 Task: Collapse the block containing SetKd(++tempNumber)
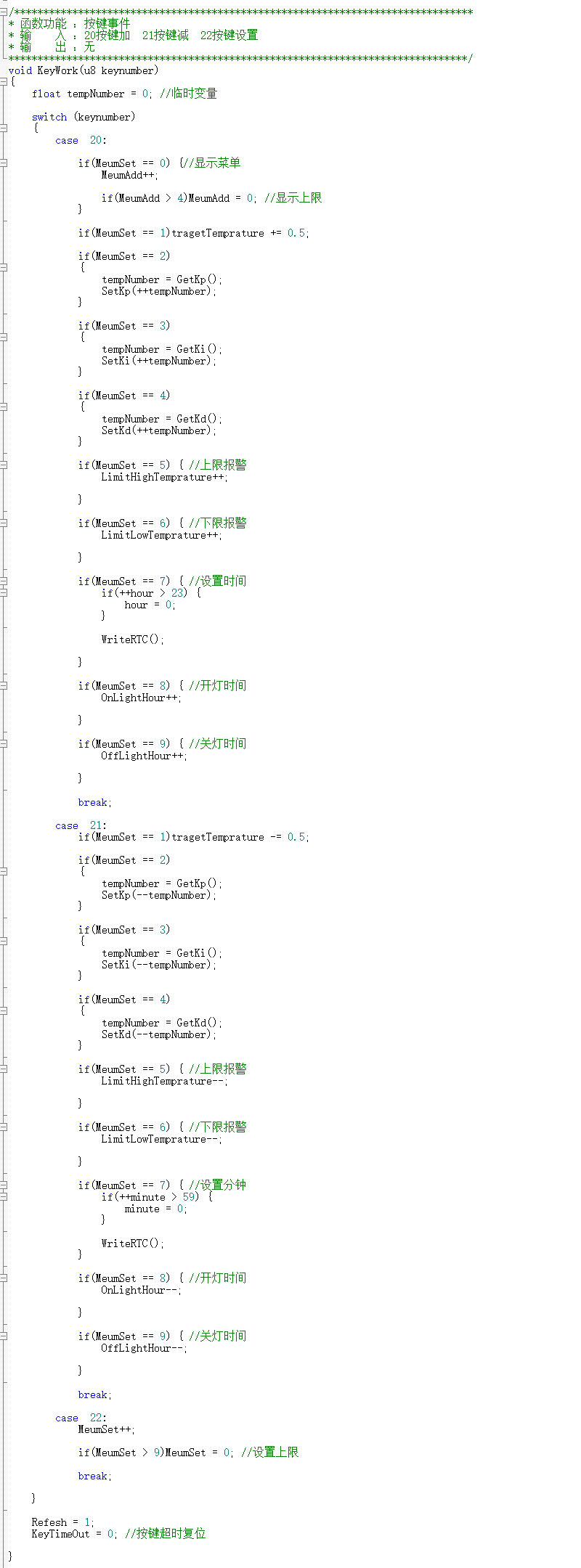(4, 407)
